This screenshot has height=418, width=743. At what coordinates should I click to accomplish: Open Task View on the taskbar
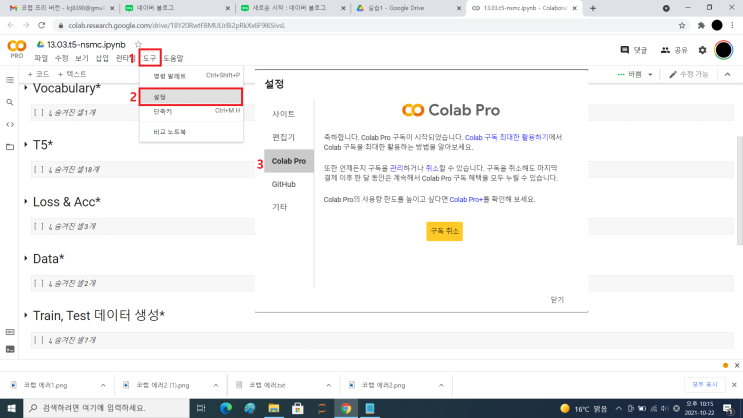pos(201,408)
